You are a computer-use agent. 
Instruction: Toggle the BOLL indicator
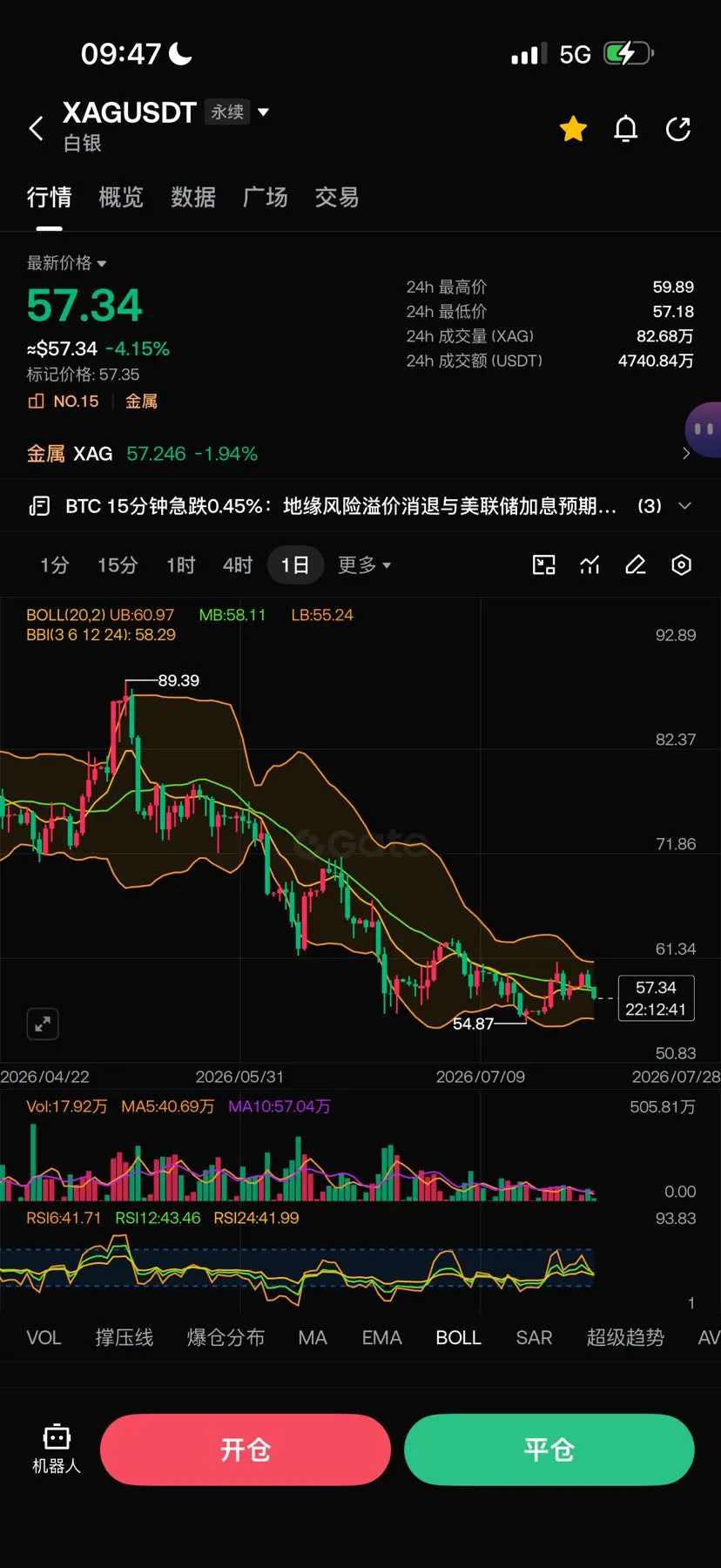tap(458, 1338)
